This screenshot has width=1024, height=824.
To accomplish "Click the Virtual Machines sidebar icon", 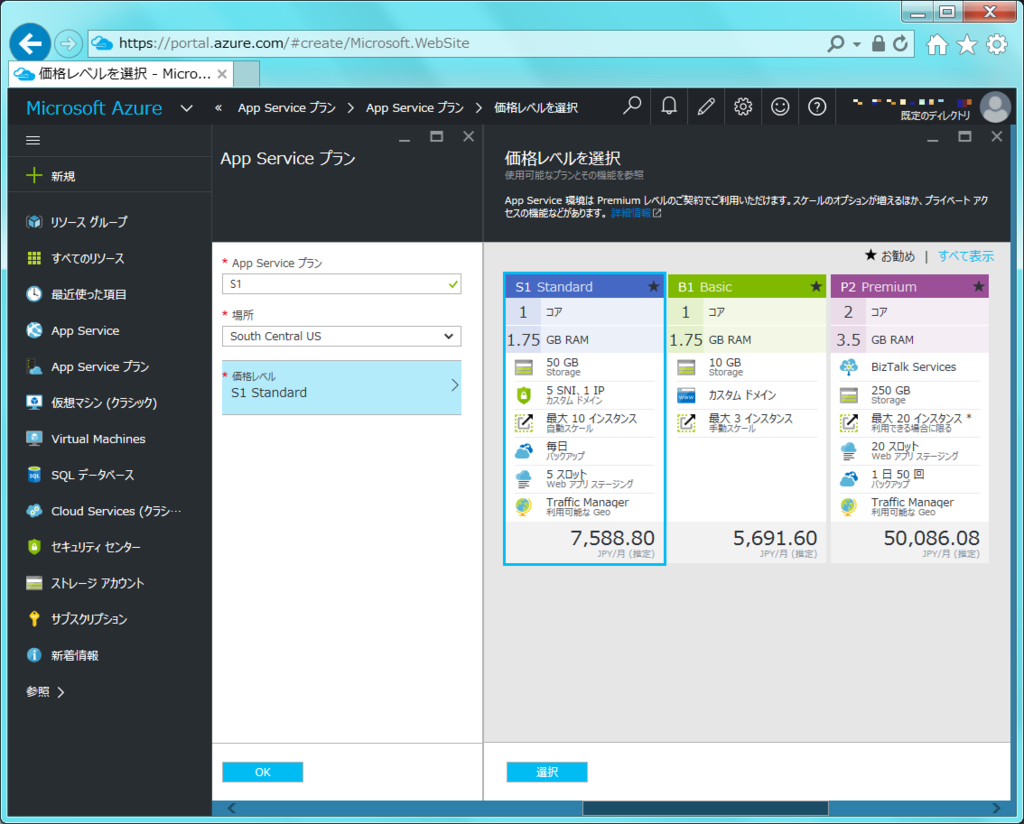I will click(x=34, y=439).
